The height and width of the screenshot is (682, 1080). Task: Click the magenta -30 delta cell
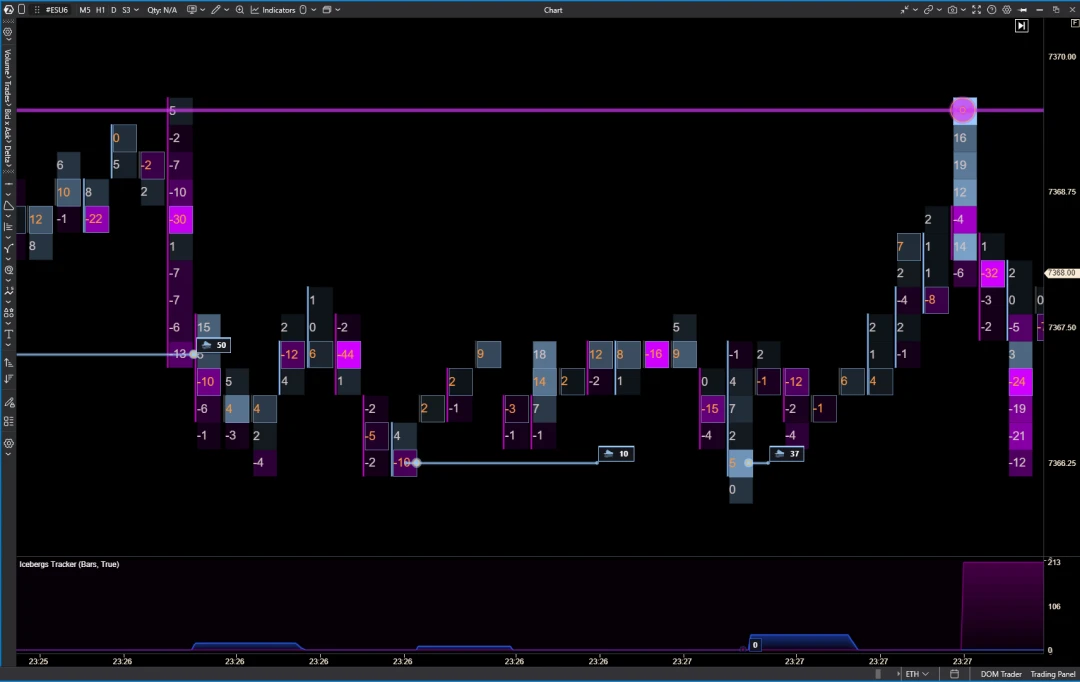[180, 219]
